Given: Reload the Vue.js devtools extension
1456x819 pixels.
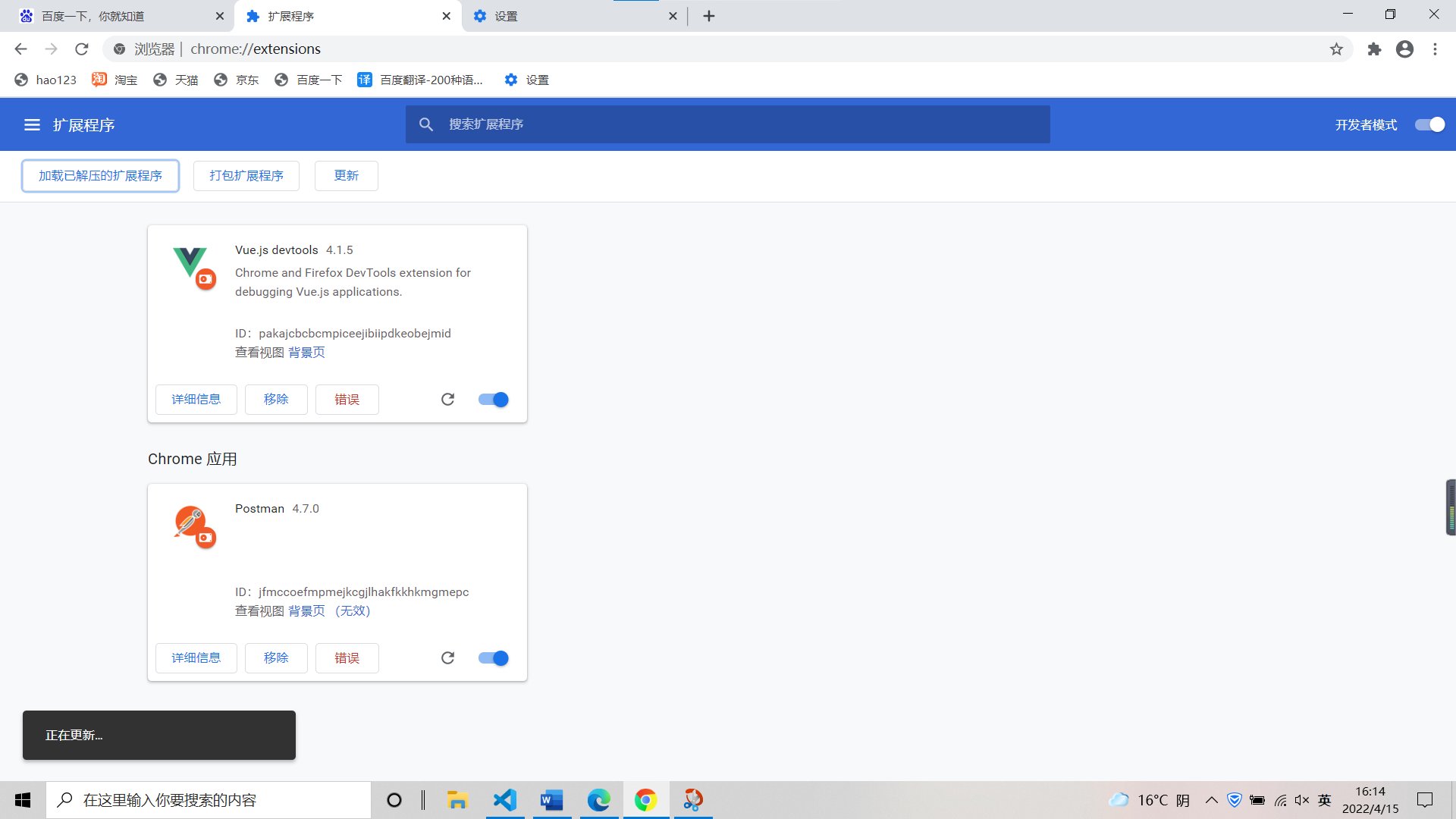Looking at the screenshot, I should (x=447, y=400).
